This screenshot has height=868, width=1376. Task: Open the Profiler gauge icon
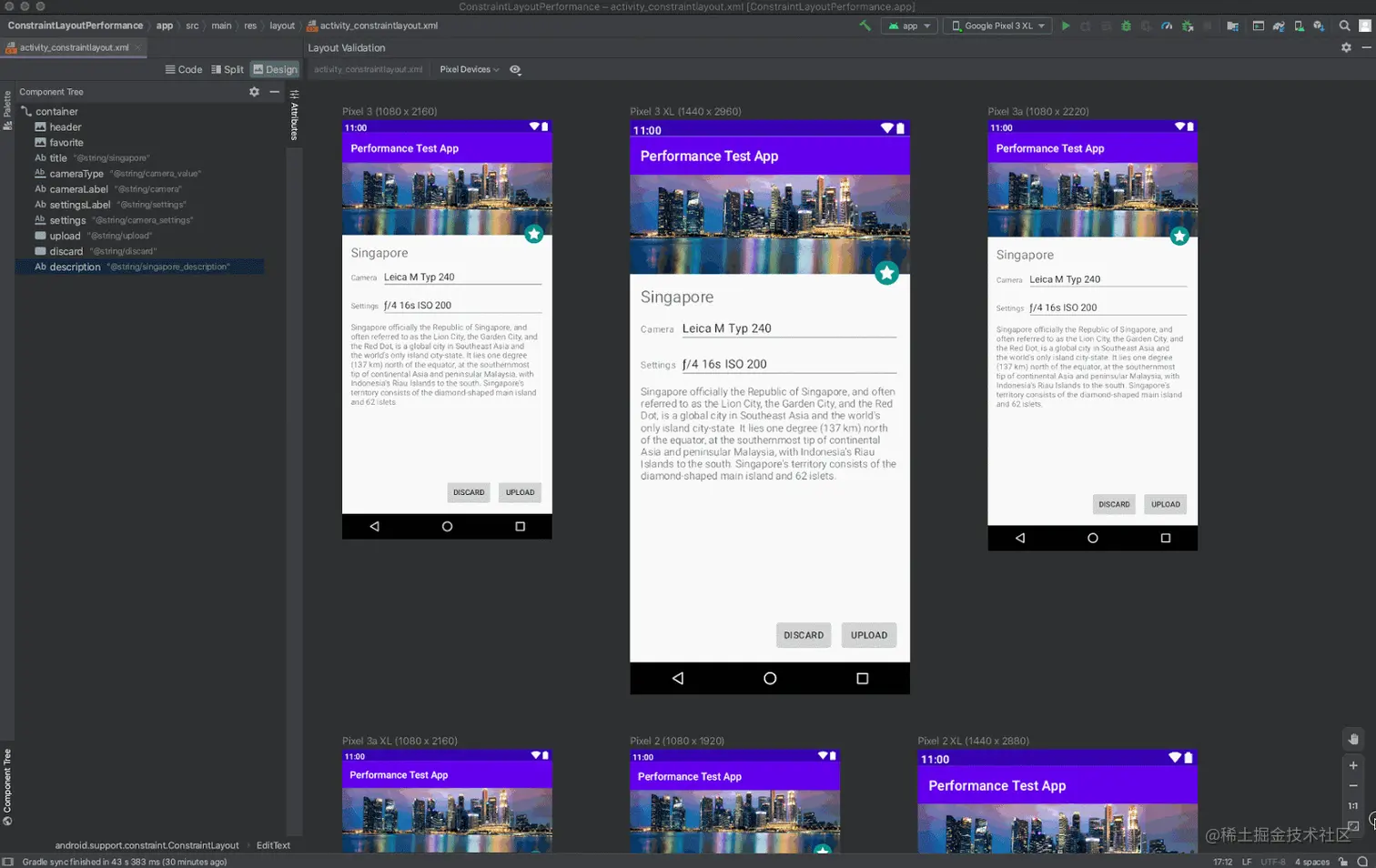click(1167, 25)
